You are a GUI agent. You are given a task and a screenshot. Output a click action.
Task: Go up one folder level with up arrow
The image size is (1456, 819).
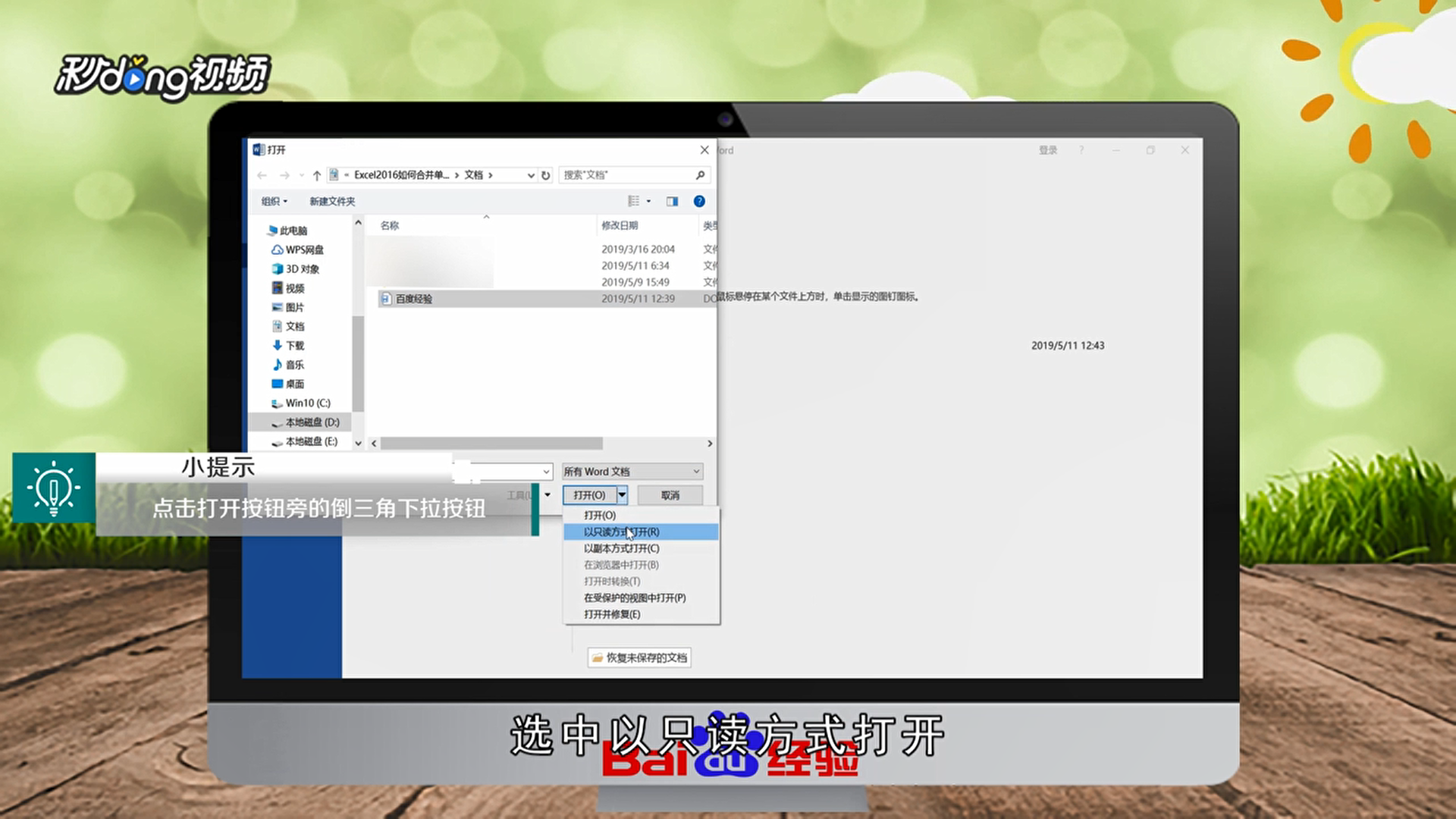point(317,175)
